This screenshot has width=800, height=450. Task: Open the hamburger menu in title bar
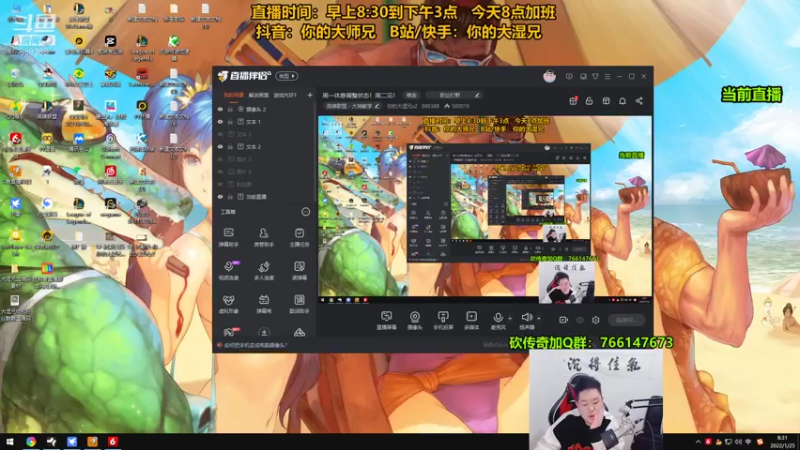(x=607, y=76)
